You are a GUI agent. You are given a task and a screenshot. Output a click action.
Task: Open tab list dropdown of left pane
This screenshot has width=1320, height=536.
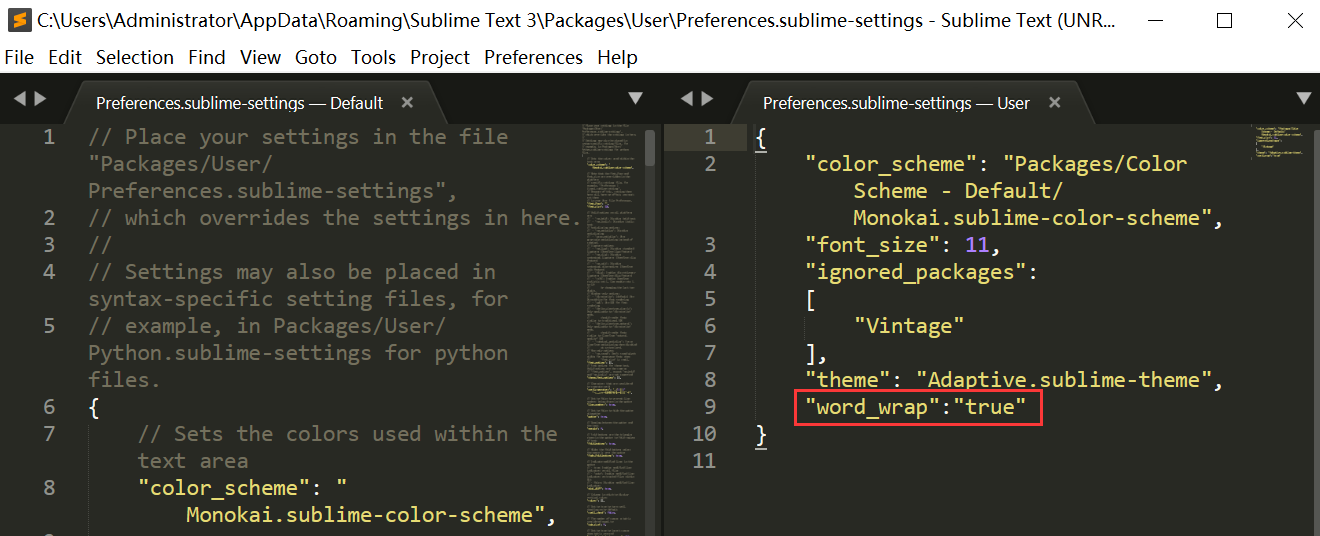click(635, 98)
